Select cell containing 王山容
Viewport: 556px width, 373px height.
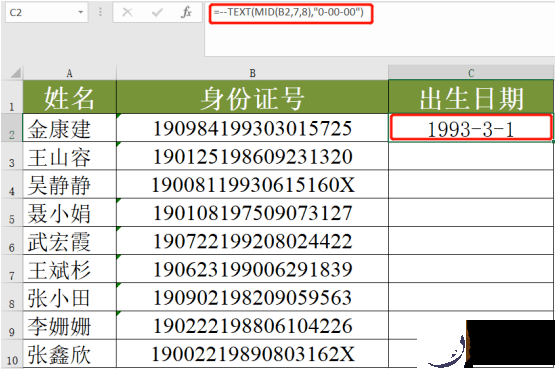70,156
